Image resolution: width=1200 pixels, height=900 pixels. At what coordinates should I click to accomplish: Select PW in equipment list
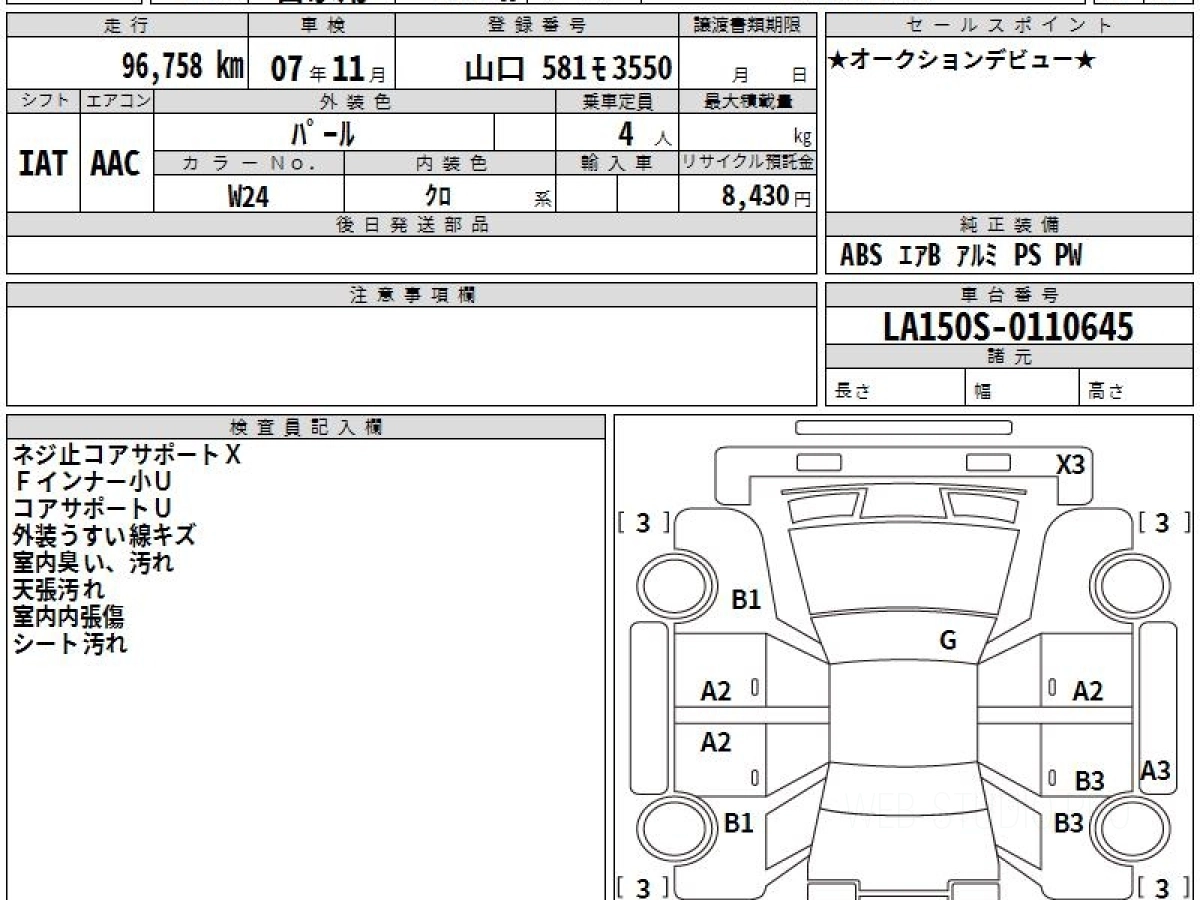[x=1069, y=256]
